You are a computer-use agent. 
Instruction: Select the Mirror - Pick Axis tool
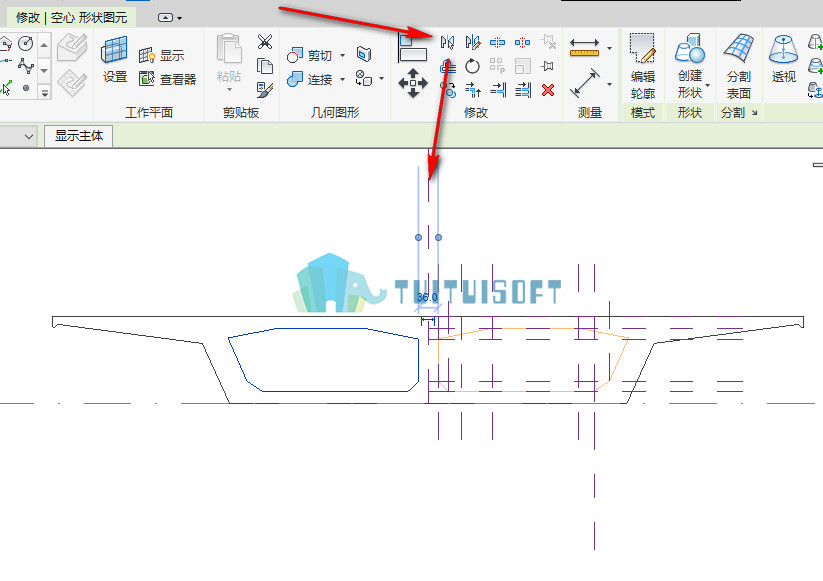(x=448, y=42)
